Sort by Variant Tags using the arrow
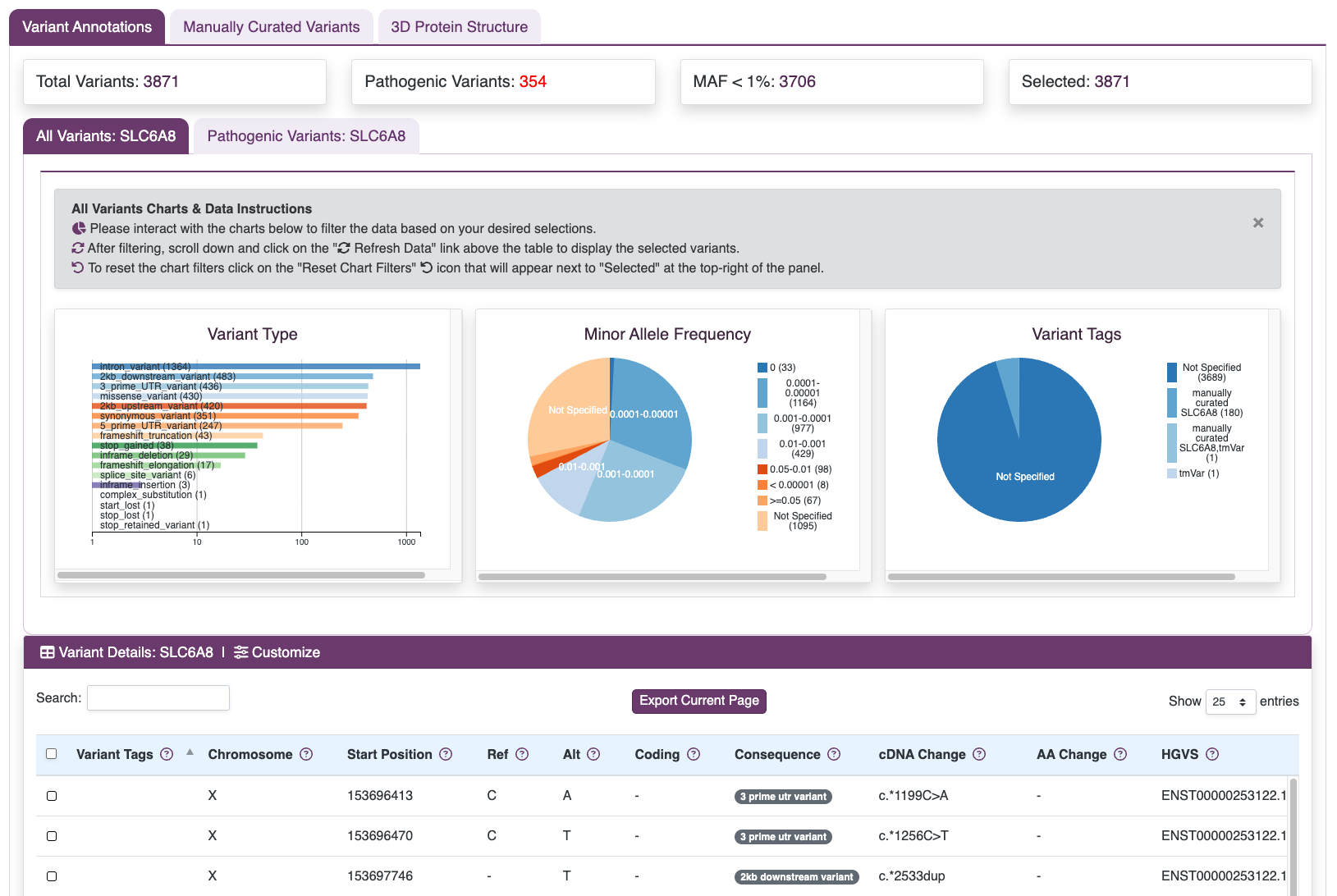 click(x=190, y=752)
